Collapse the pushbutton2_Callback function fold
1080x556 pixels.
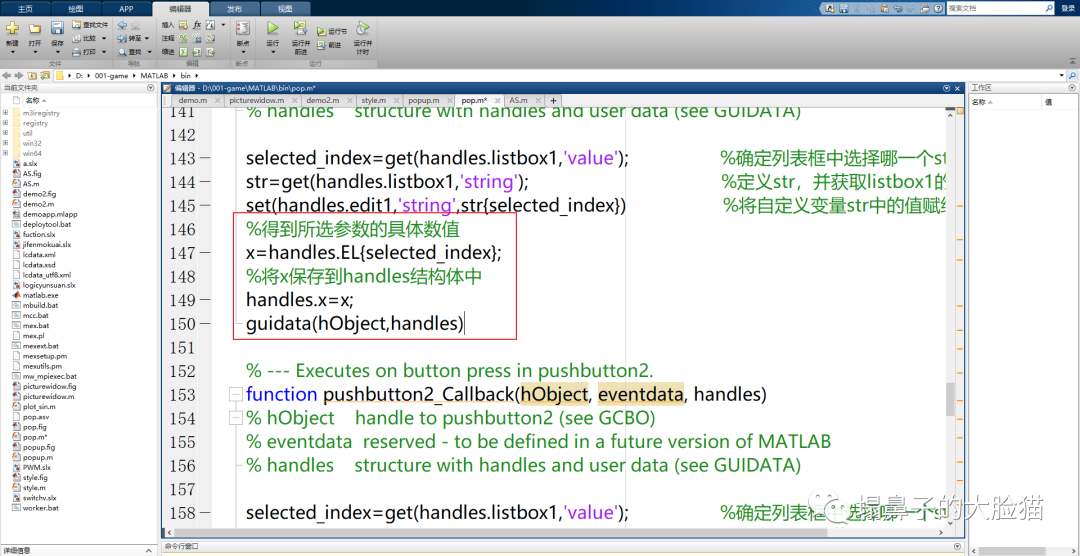236,394
